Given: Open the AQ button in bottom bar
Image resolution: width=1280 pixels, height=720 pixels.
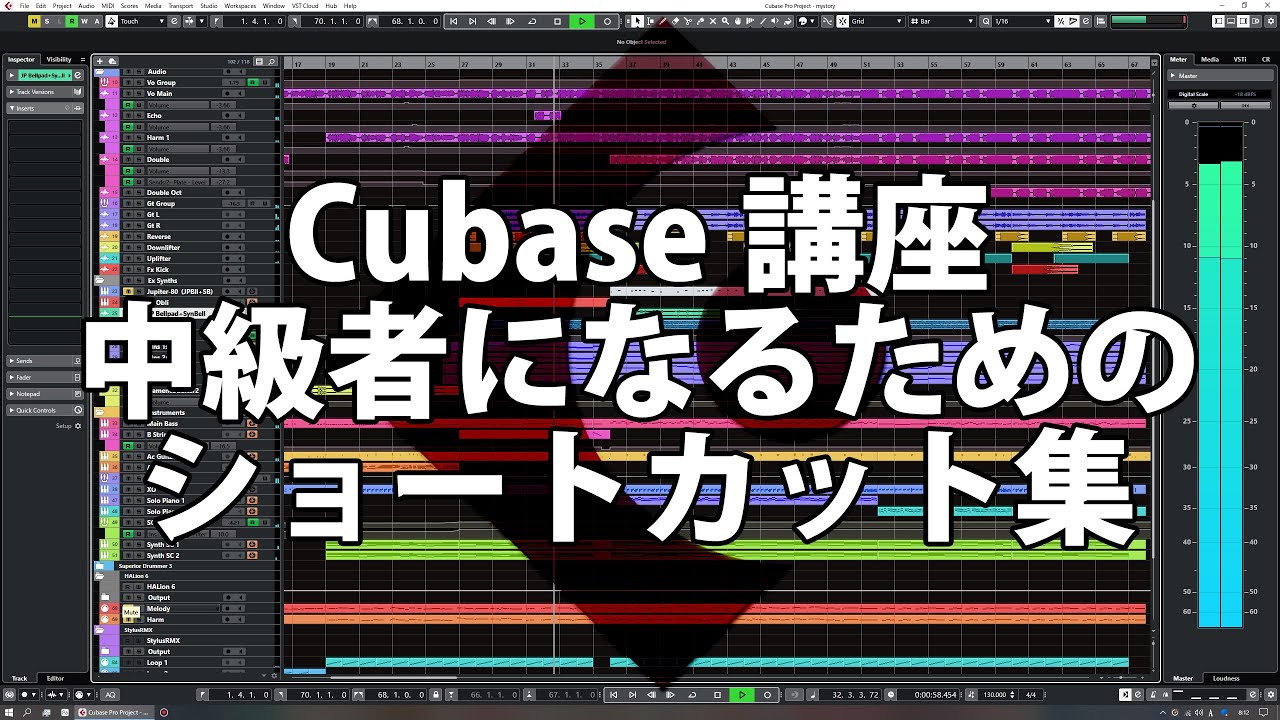Looking at the screenshot, I should 110,695.
